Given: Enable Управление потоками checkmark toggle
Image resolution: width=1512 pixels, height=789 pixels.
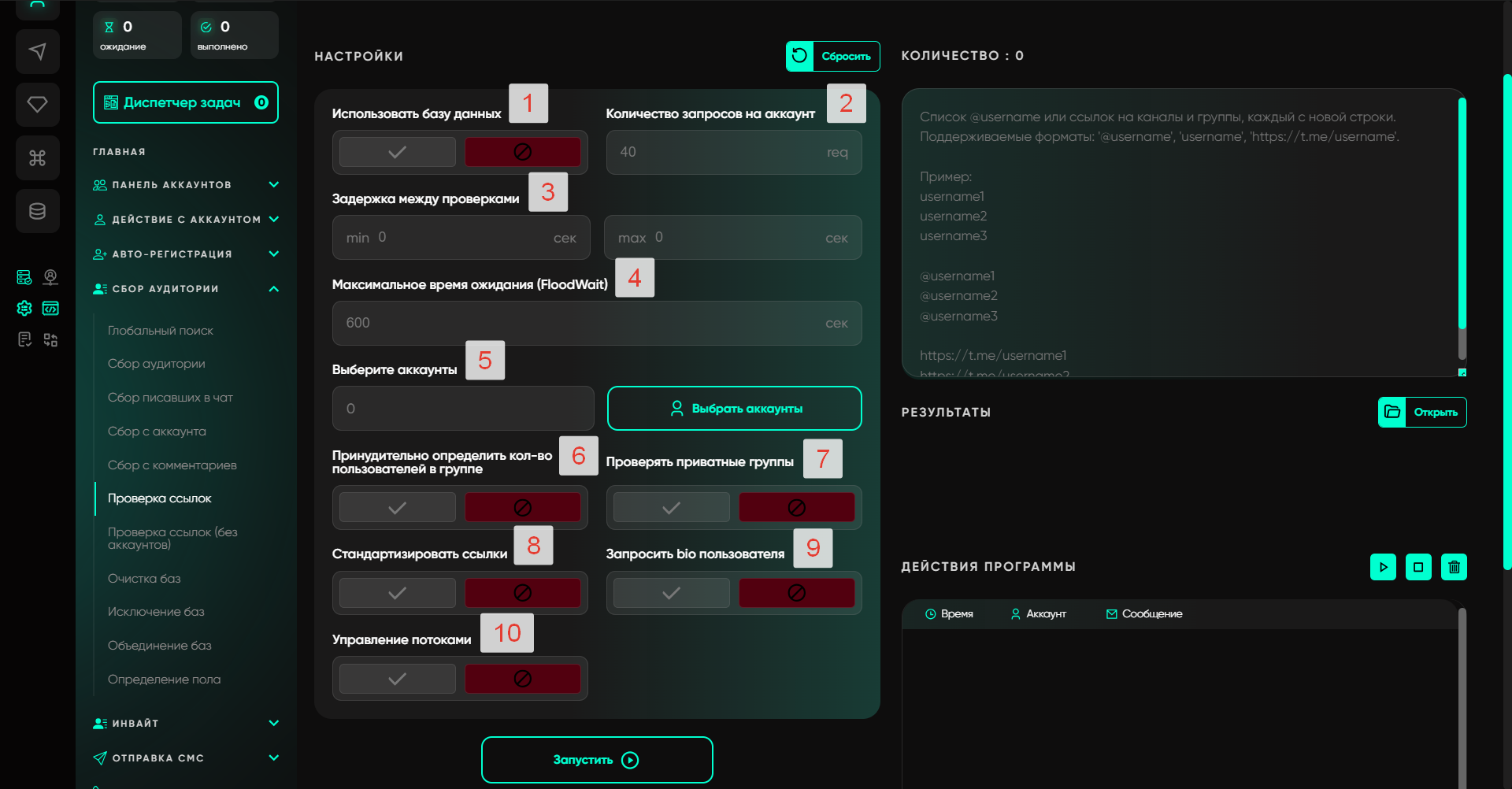Looking at the screenshot, I should tap(398, 679).
